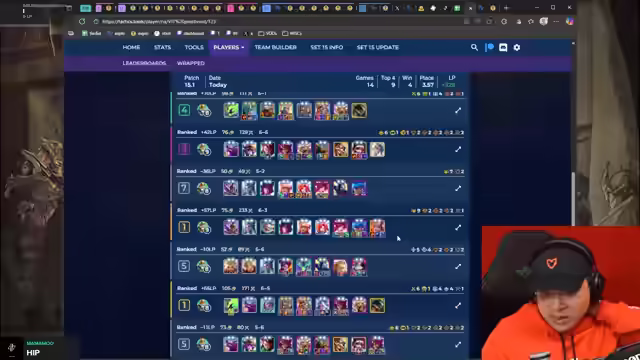
Task: Open the site search magnifier icon
Action: (474, 47)
